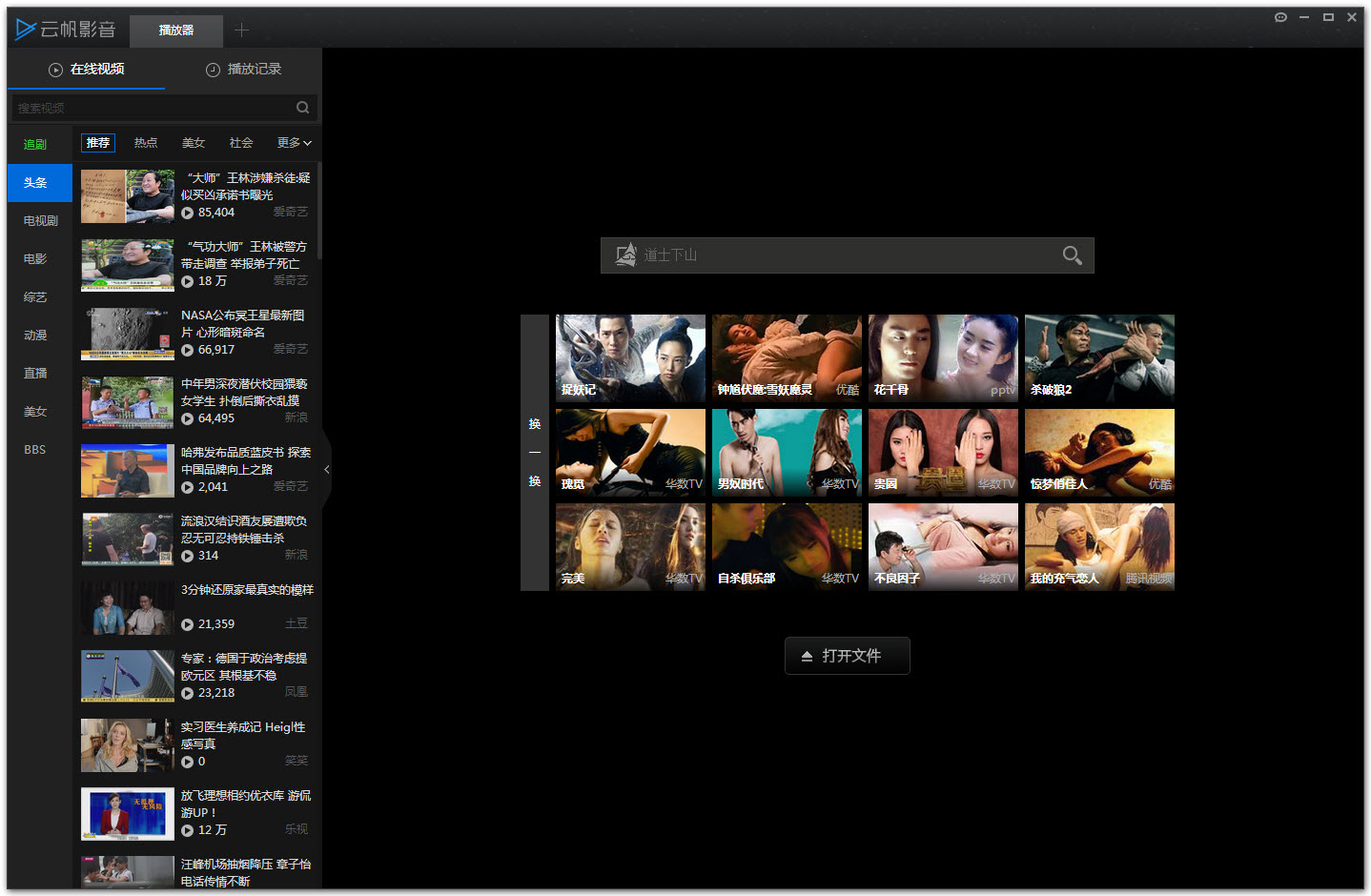Open the 自杀俱乐部 movie thumbnail
Image resolution: width=1371 pixels, height=896 pixels.
(788, 547)
